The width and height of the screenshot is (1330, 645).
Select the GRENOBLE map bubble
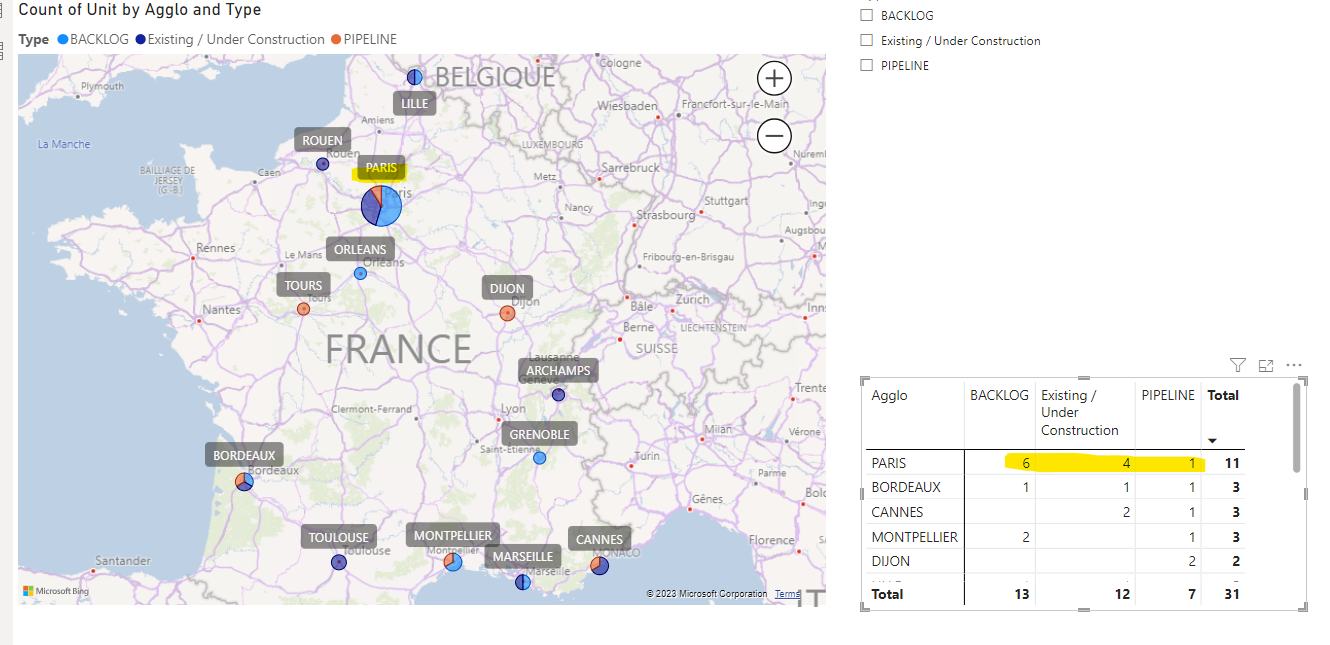[x=539, y=458]
